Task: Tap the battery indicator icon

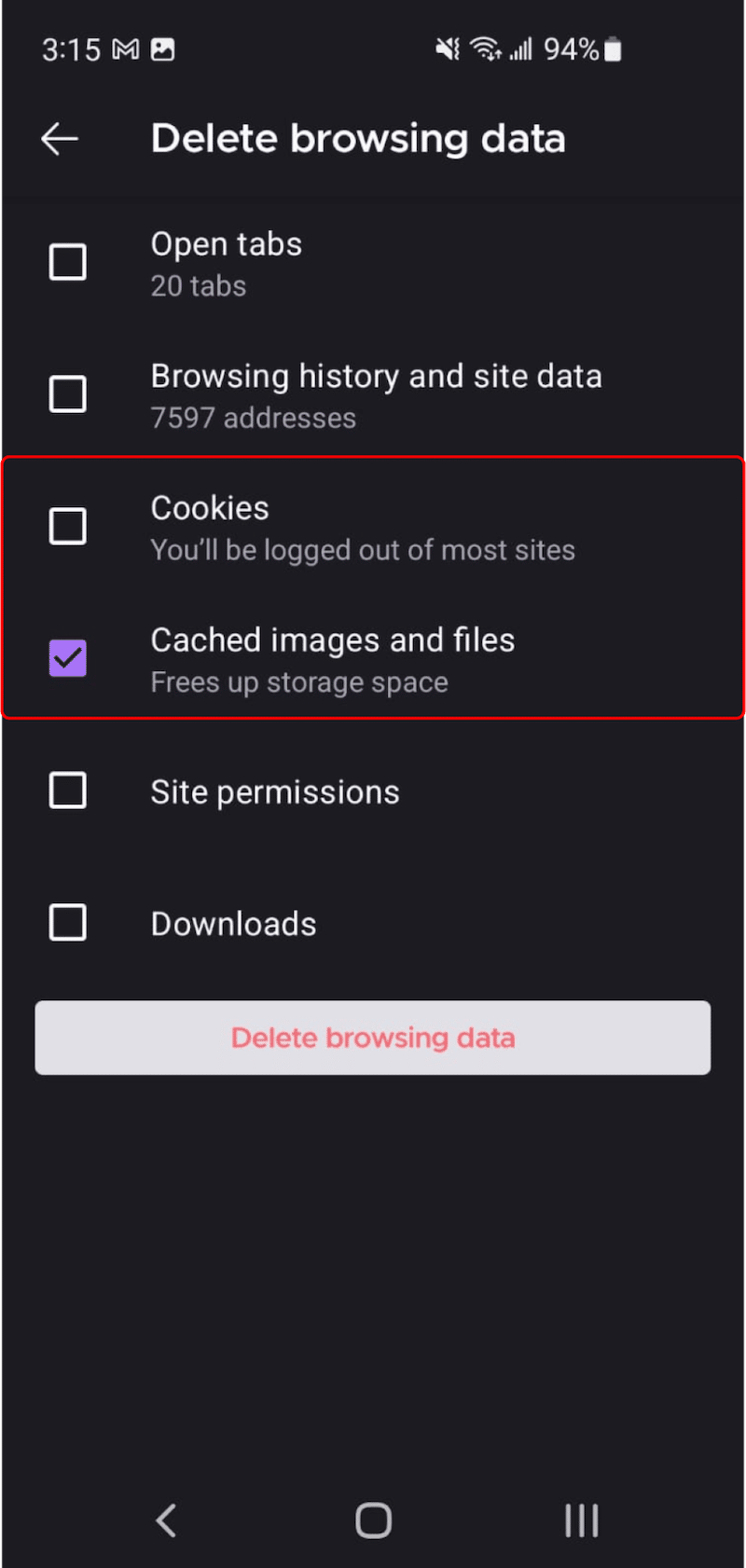Action: (x=615, y=48)
